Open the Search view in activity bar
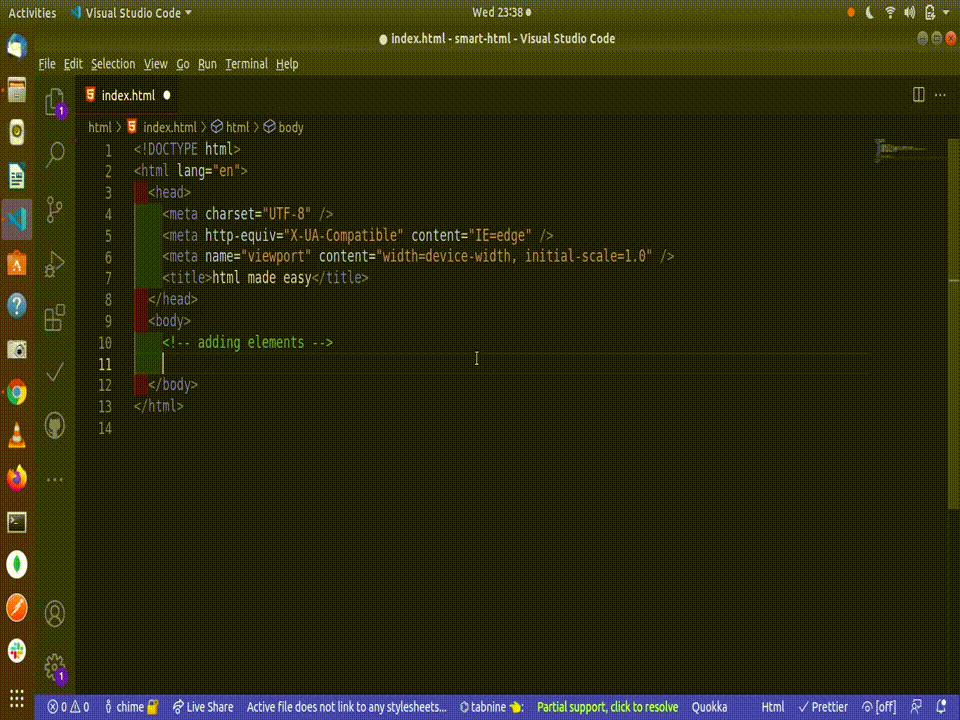Image resolution: width=960 pixels, height=720 pixels. coord(54,154)
